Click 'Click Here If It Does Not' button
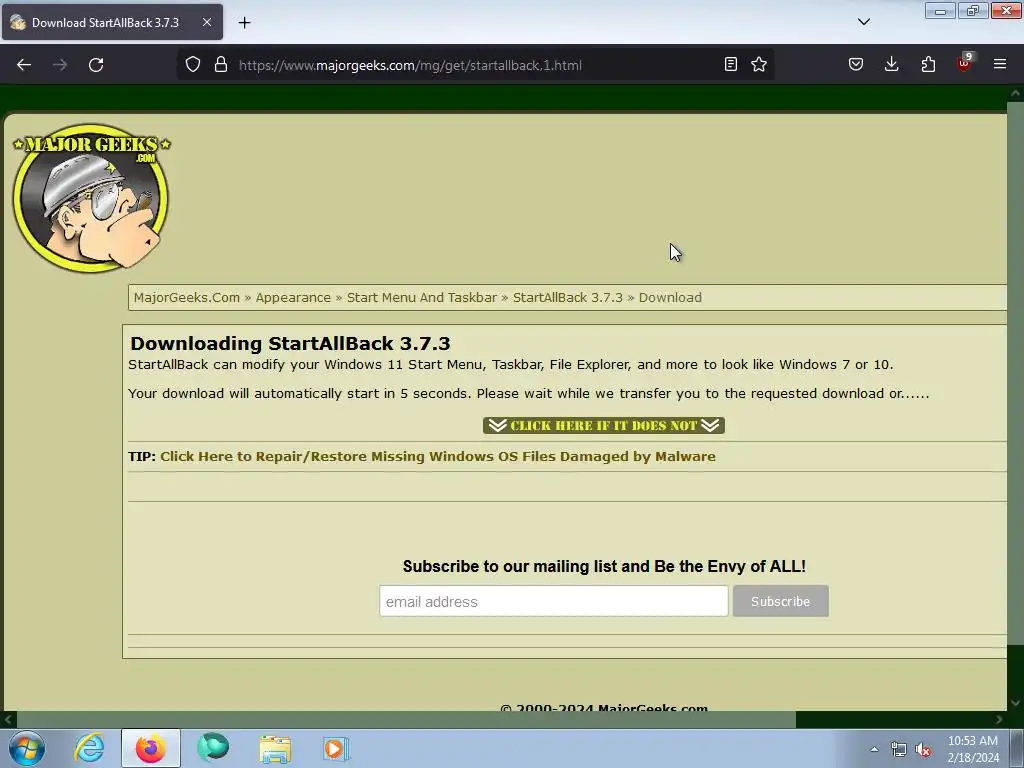The image size is (1024, 768). [x=603, y=426]
